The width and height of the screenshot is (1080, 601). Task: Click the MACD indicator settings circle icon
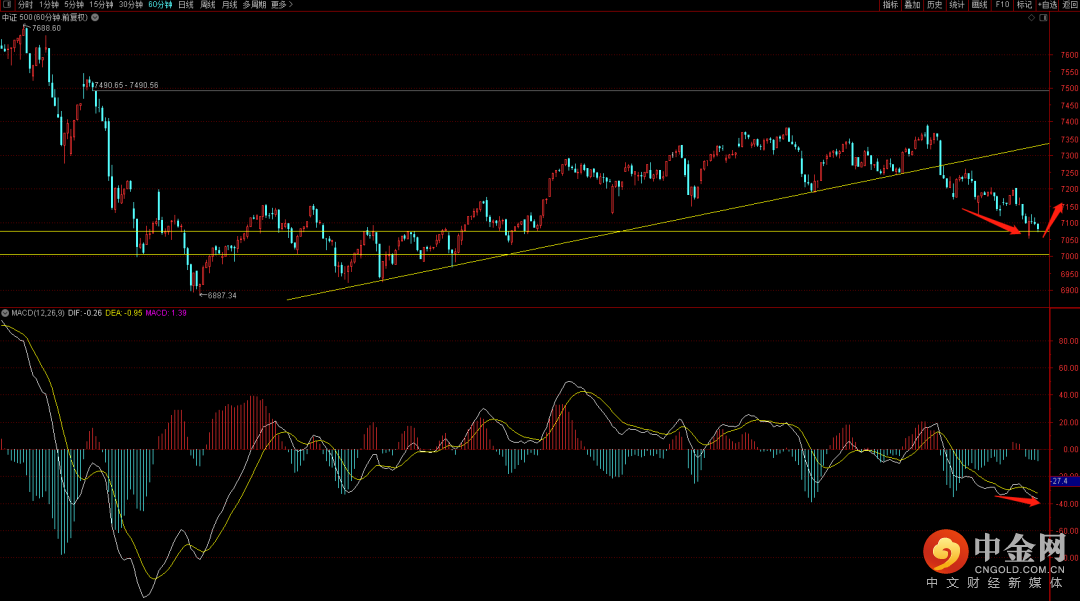pos(6,313)
